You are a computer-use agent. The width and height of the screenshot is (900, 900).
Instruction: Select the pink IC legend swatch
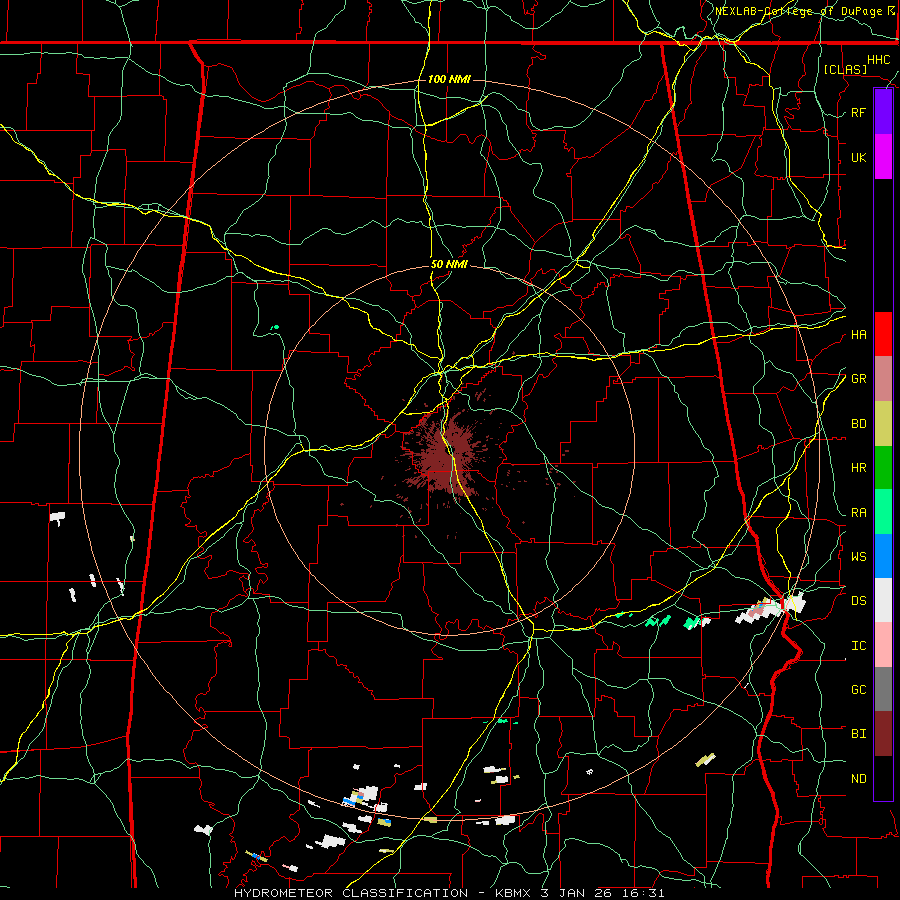click(883, 645)
